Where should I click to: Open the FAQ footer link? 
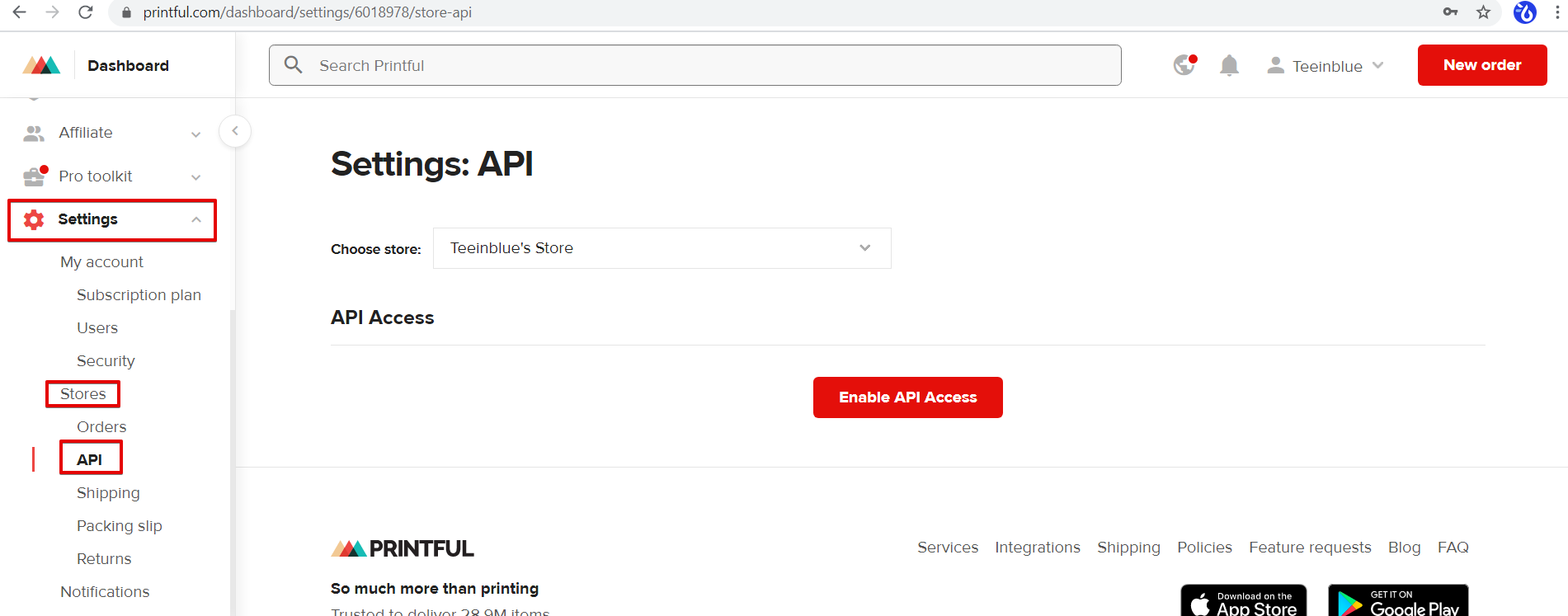coord(1453,548)
